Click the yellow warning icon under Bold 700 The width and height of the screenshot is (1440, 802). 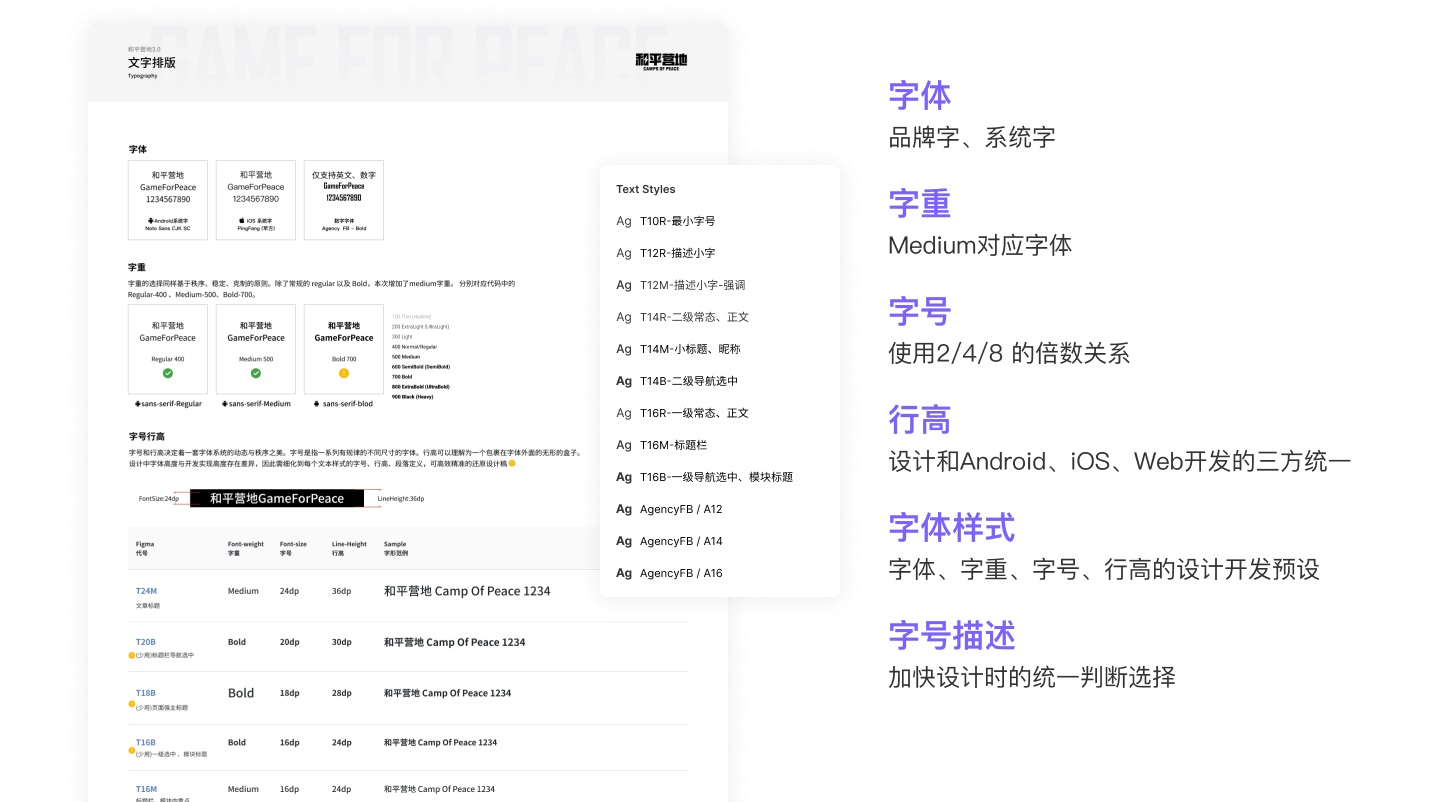344,373
